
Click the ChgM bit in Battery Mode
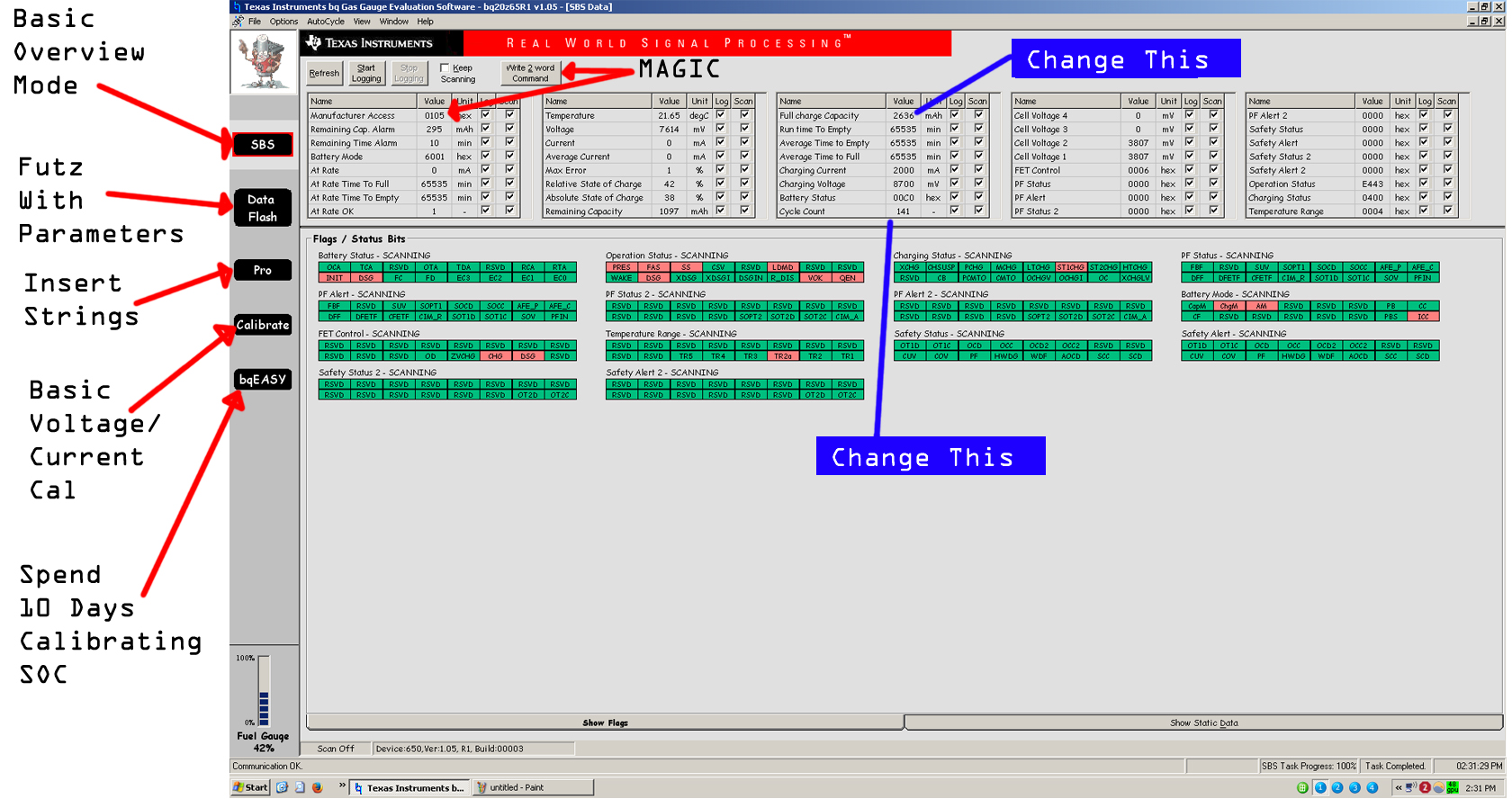point(1228,306)
